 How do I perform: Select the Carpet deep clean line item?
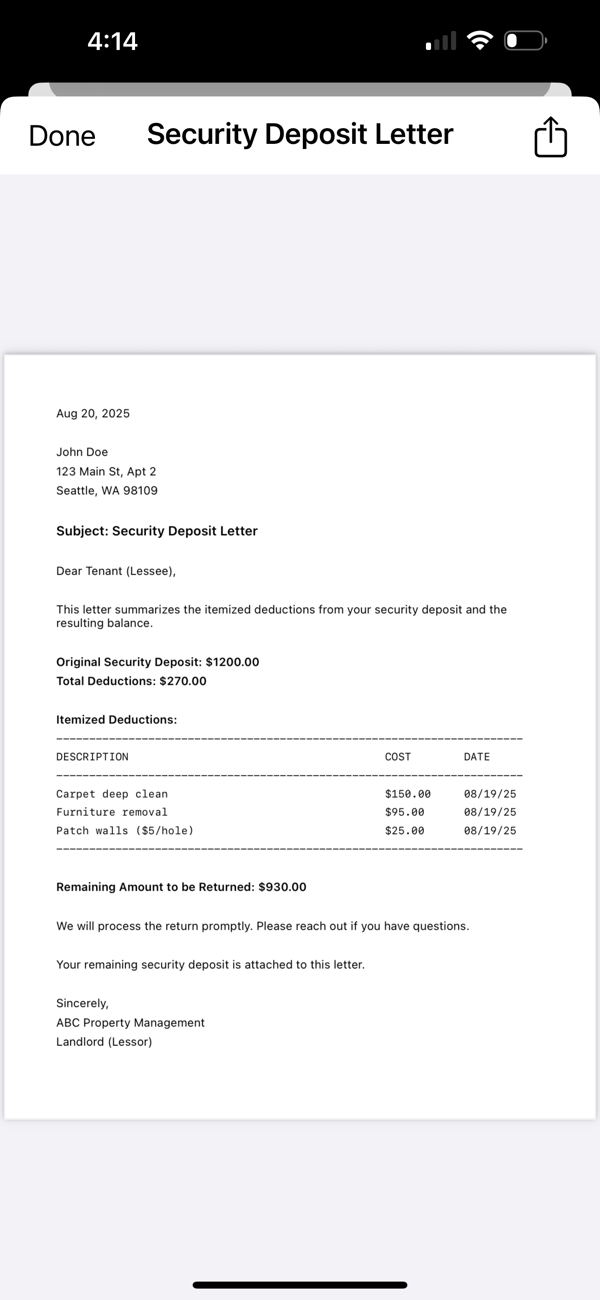pyautogui.click(x=110, y=793)
